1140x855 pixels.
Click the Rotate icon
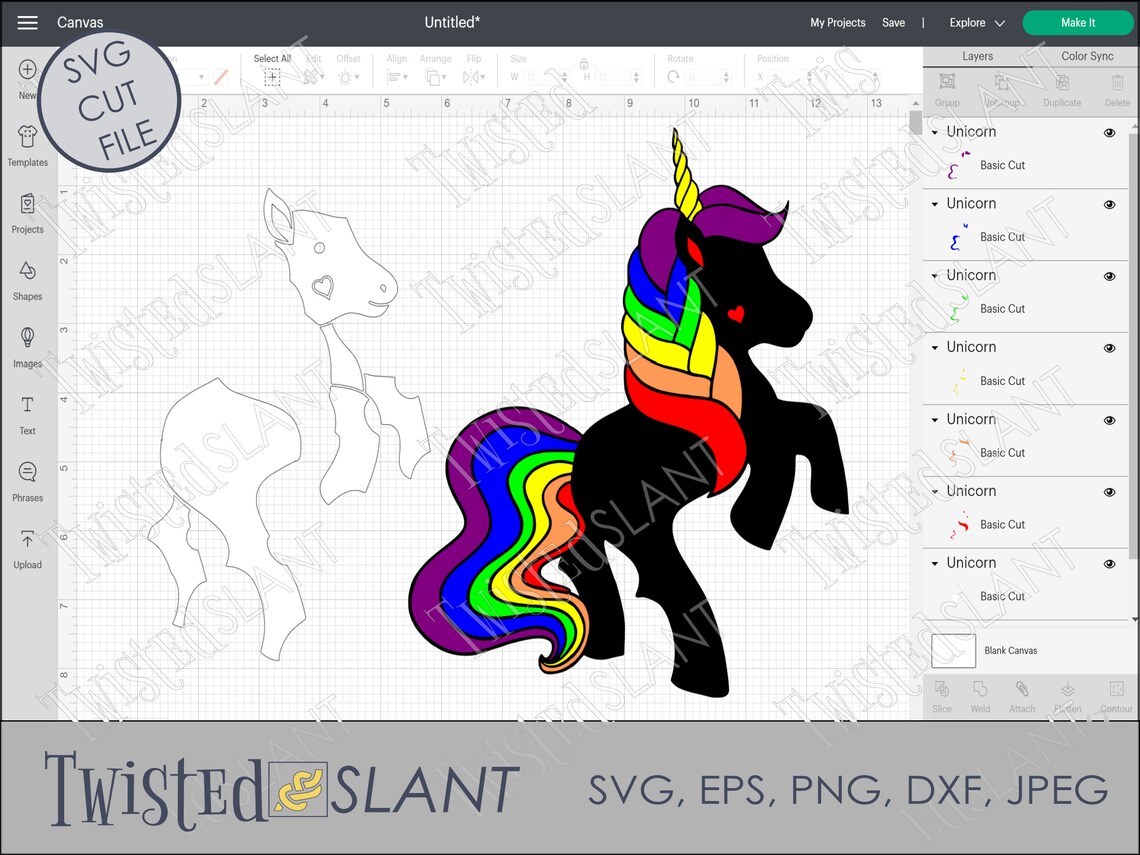pos(673,76)
